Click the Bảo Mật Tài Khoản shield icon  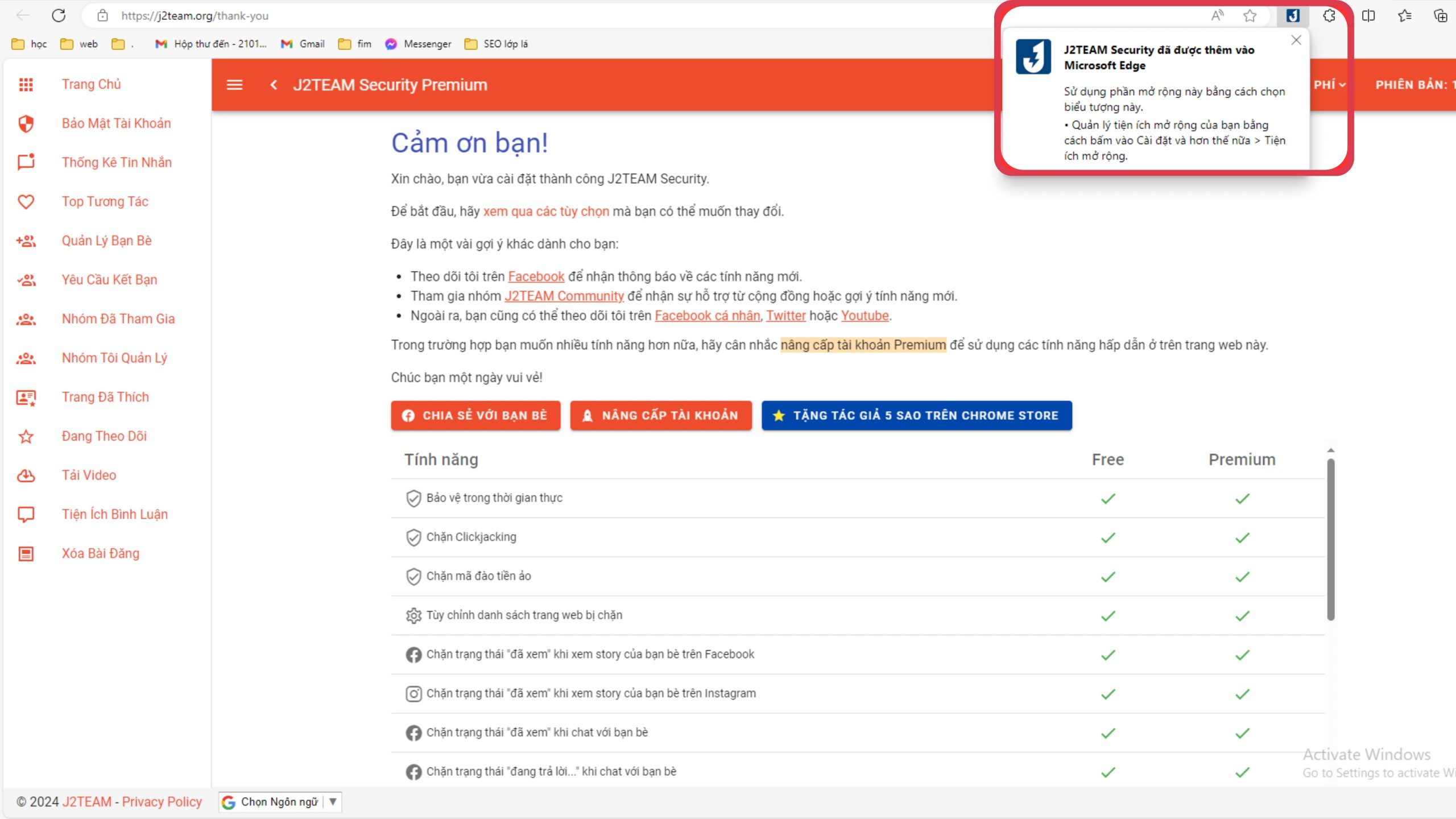point(26,123)
